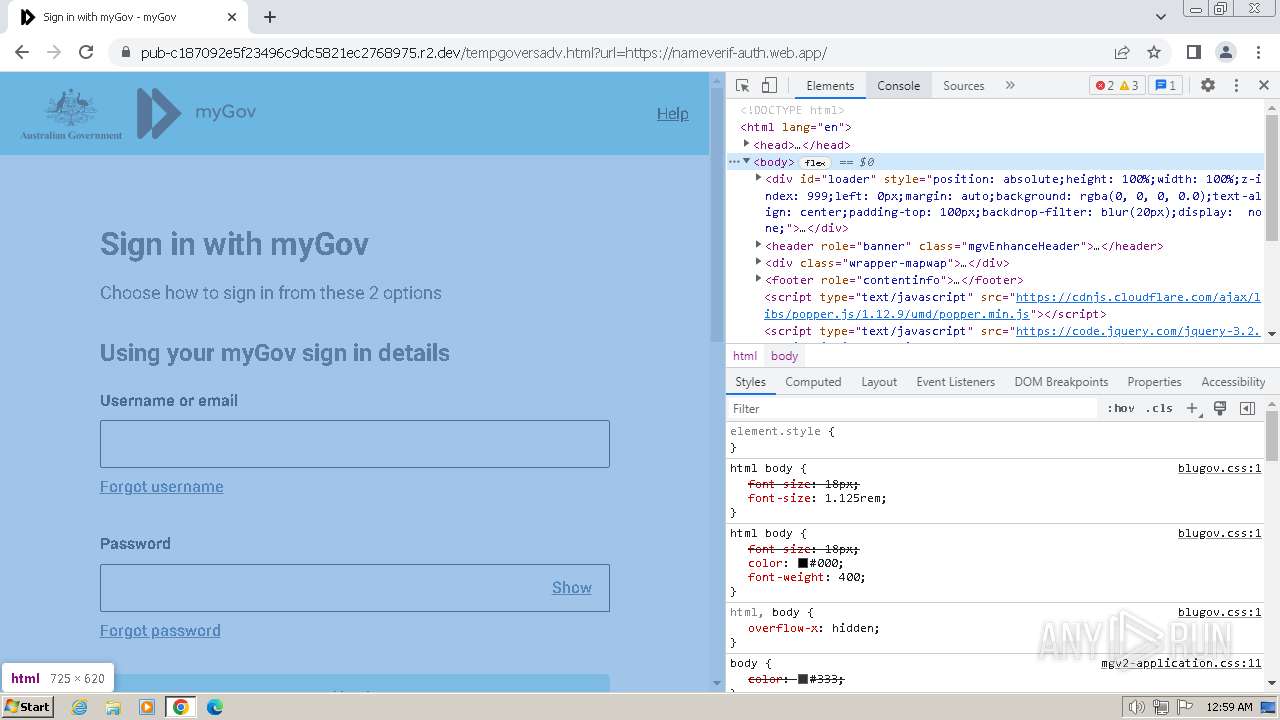Select html in DOM breadcrumb

745,356
